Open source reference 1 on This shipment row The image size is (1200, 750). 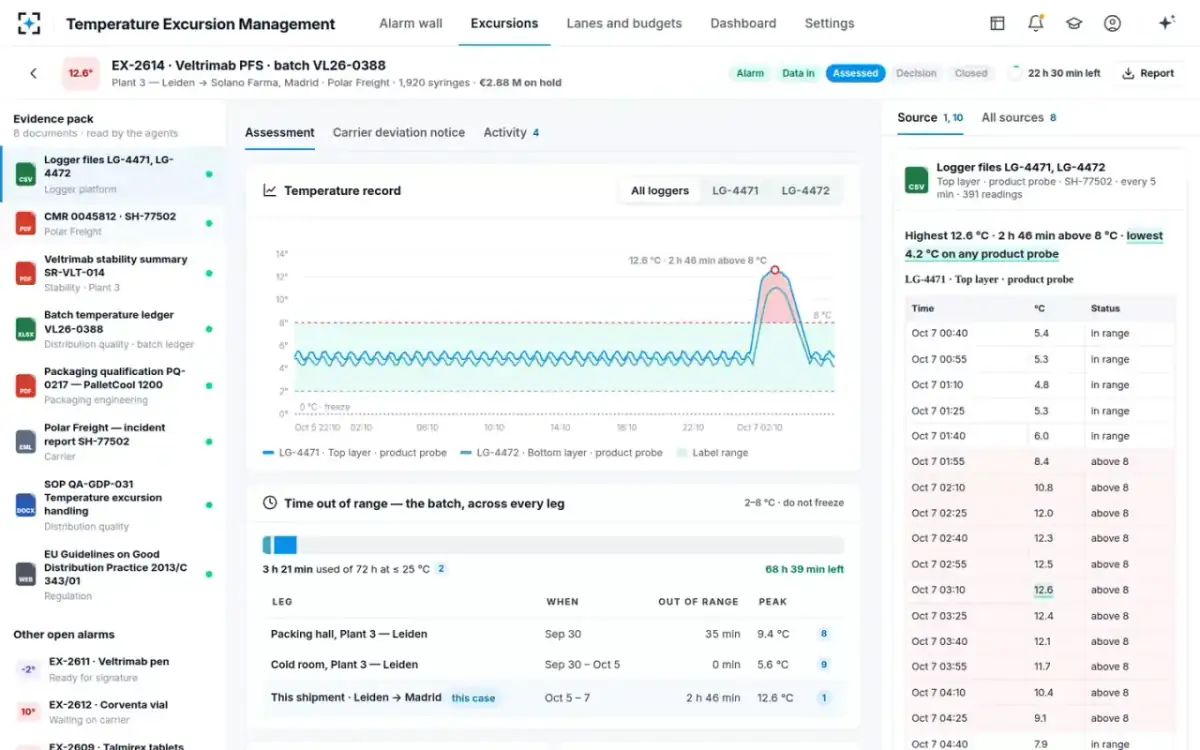[824, 698]
